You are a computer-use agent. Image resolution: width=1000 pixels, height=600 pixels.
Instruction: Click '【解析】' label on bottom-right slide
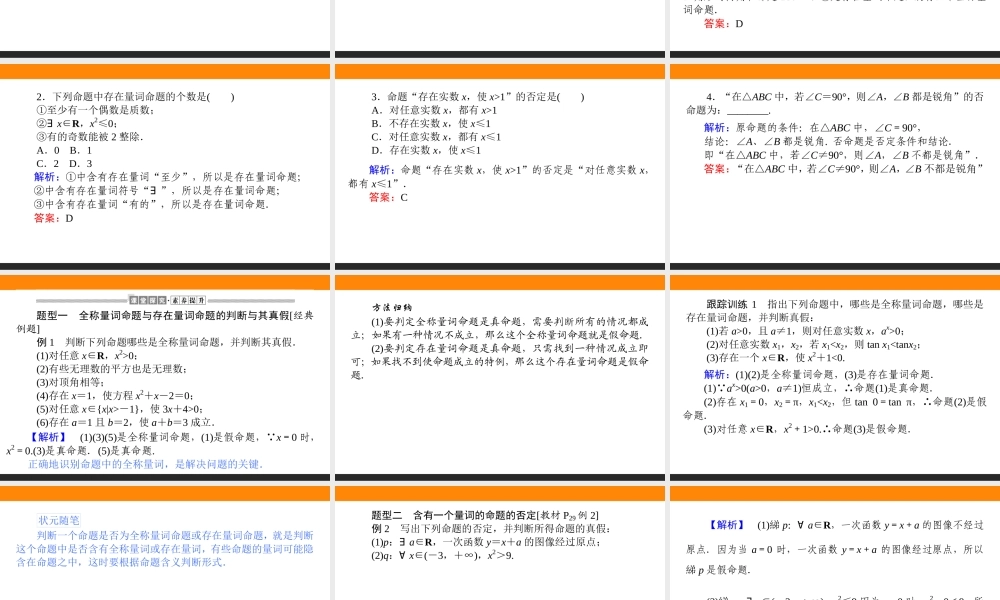coord(728,525)
